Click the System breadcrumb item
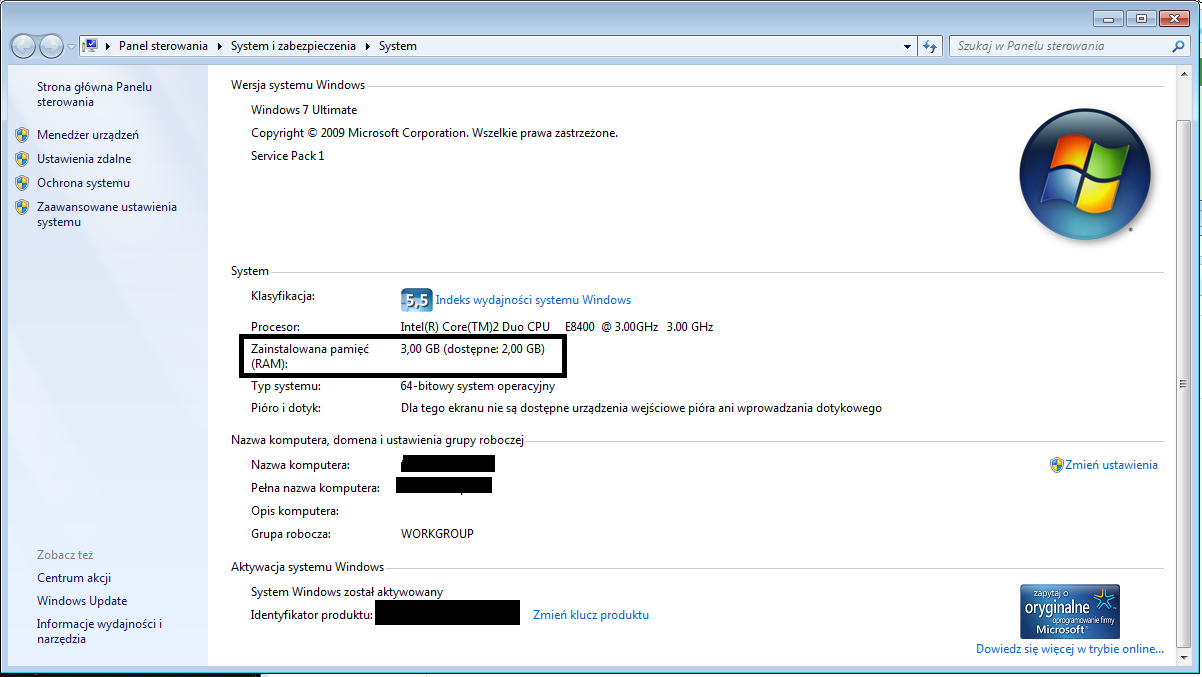The width and height of the screenshot is (1202, 677). [397, 46]
